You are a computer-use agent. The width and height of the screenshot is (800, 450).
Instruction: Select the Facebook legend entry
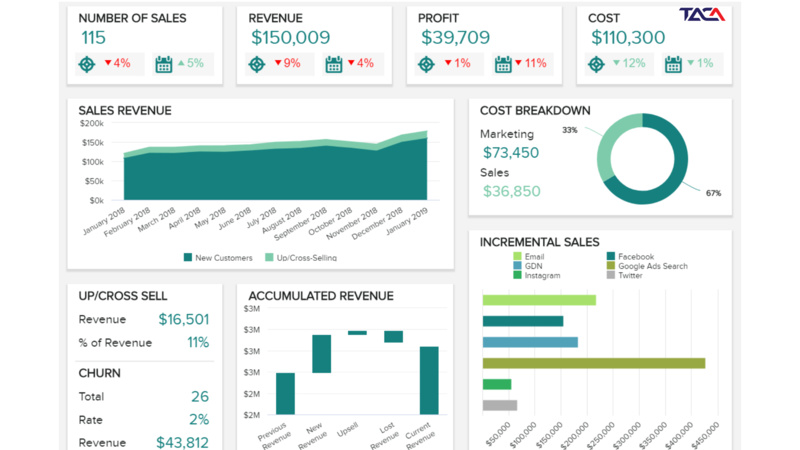click(x=634, y=257)
